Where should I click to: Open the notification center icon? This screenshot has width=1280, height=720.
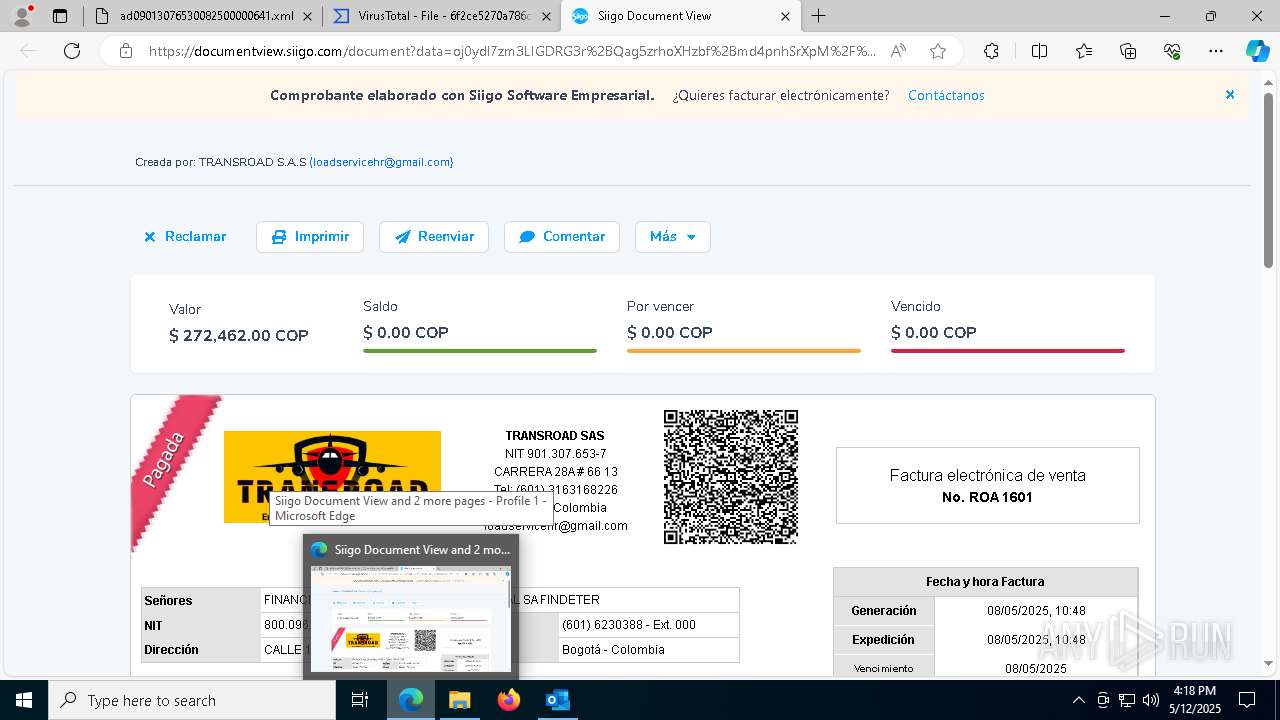coord(1247,700)
